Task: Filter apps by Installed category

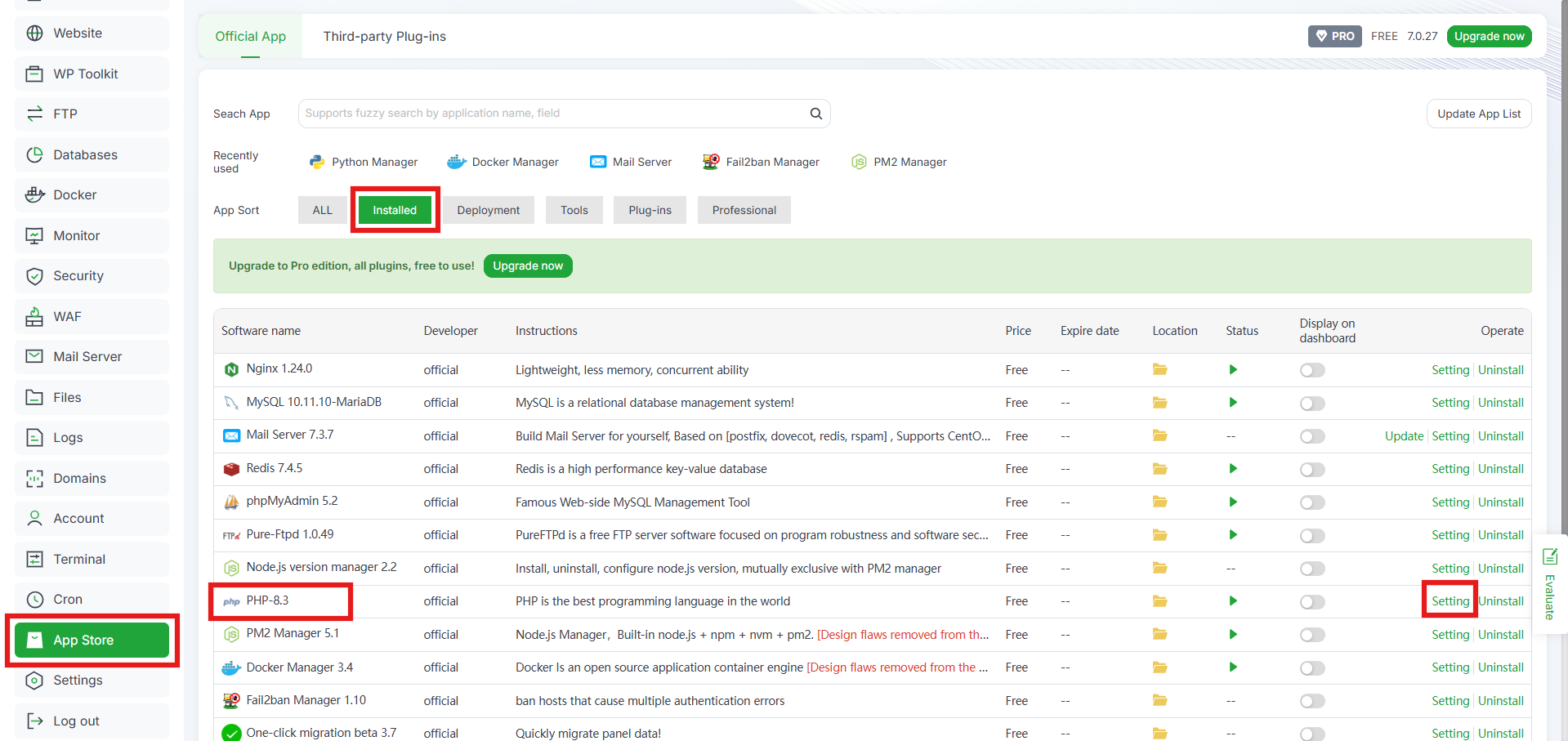Action: [x=395, y=210]
